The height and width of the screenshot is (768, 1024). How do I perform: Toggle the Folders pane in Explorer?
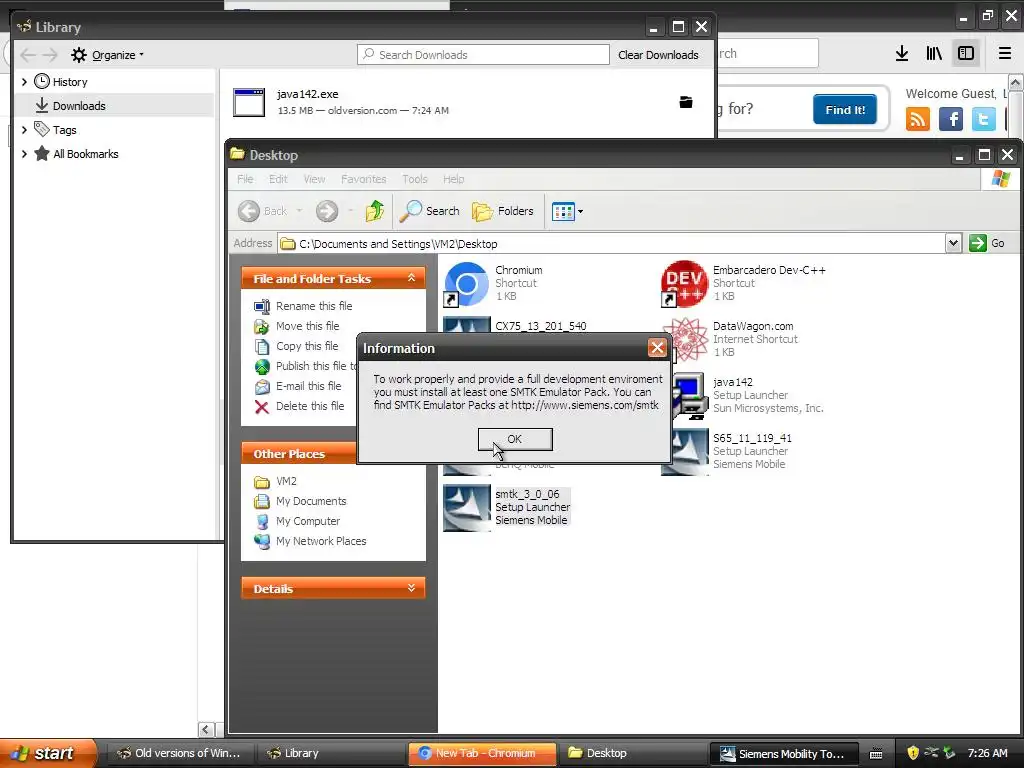(503, 211)
